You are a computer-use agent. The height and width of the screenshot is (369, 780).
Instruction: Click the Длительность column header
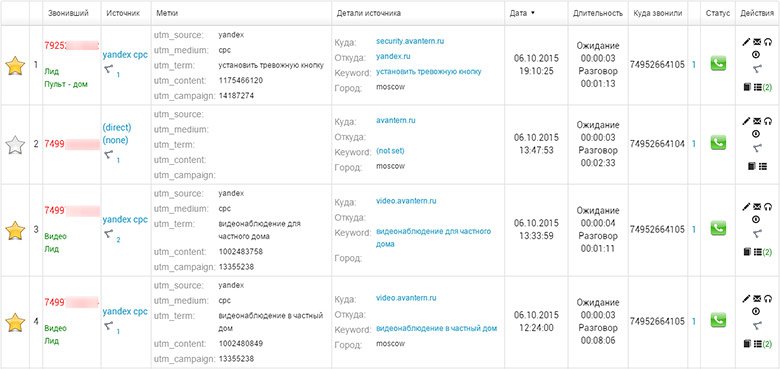[x=597, y=13]
